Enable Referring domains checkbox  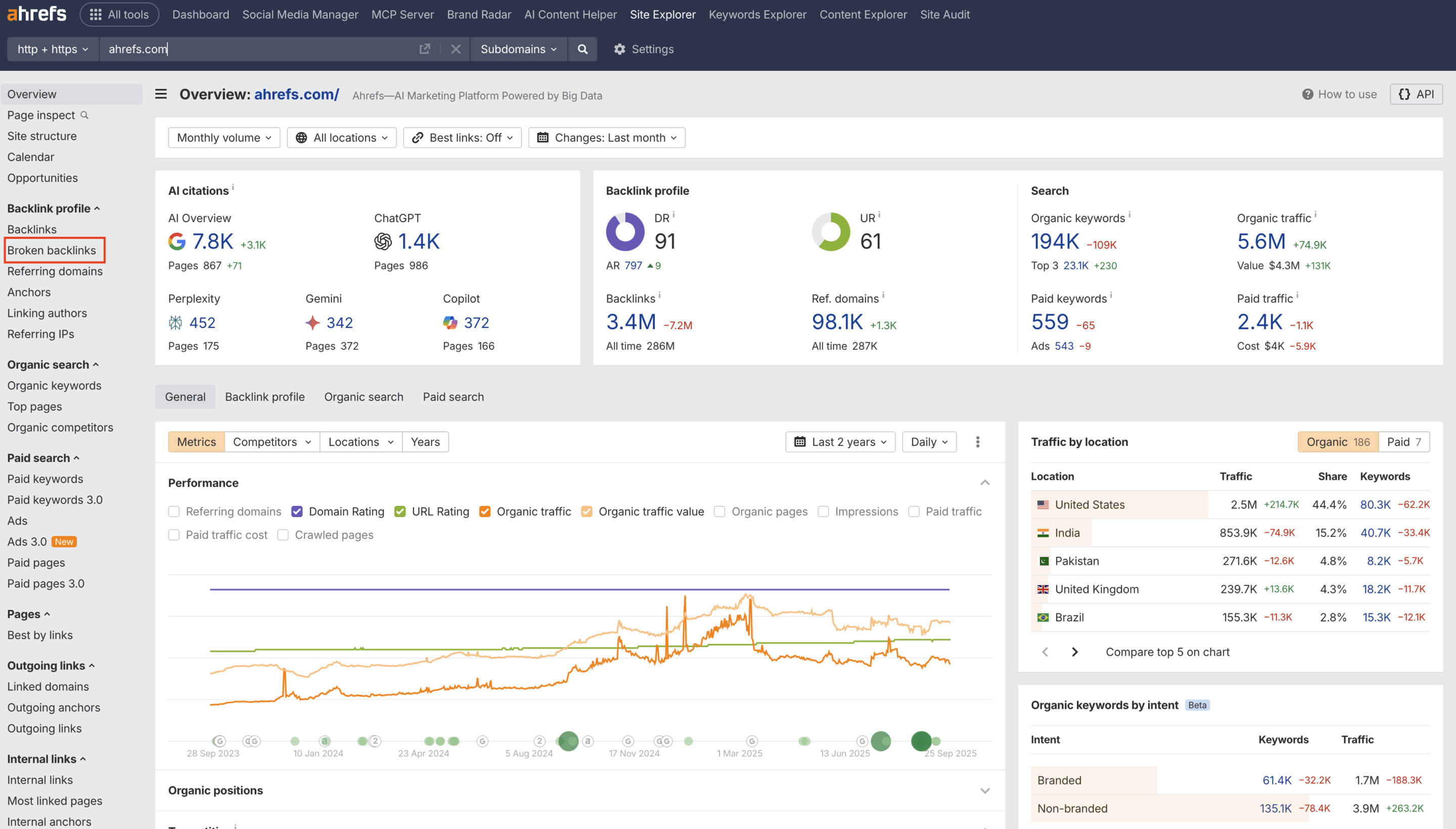174,511
